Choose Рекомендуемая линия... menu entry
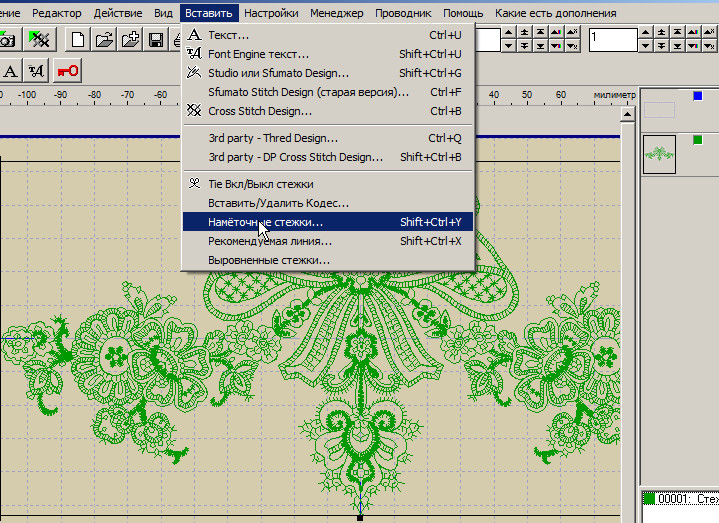This screenshot has width=719, height=523. [x=328, y=241]
